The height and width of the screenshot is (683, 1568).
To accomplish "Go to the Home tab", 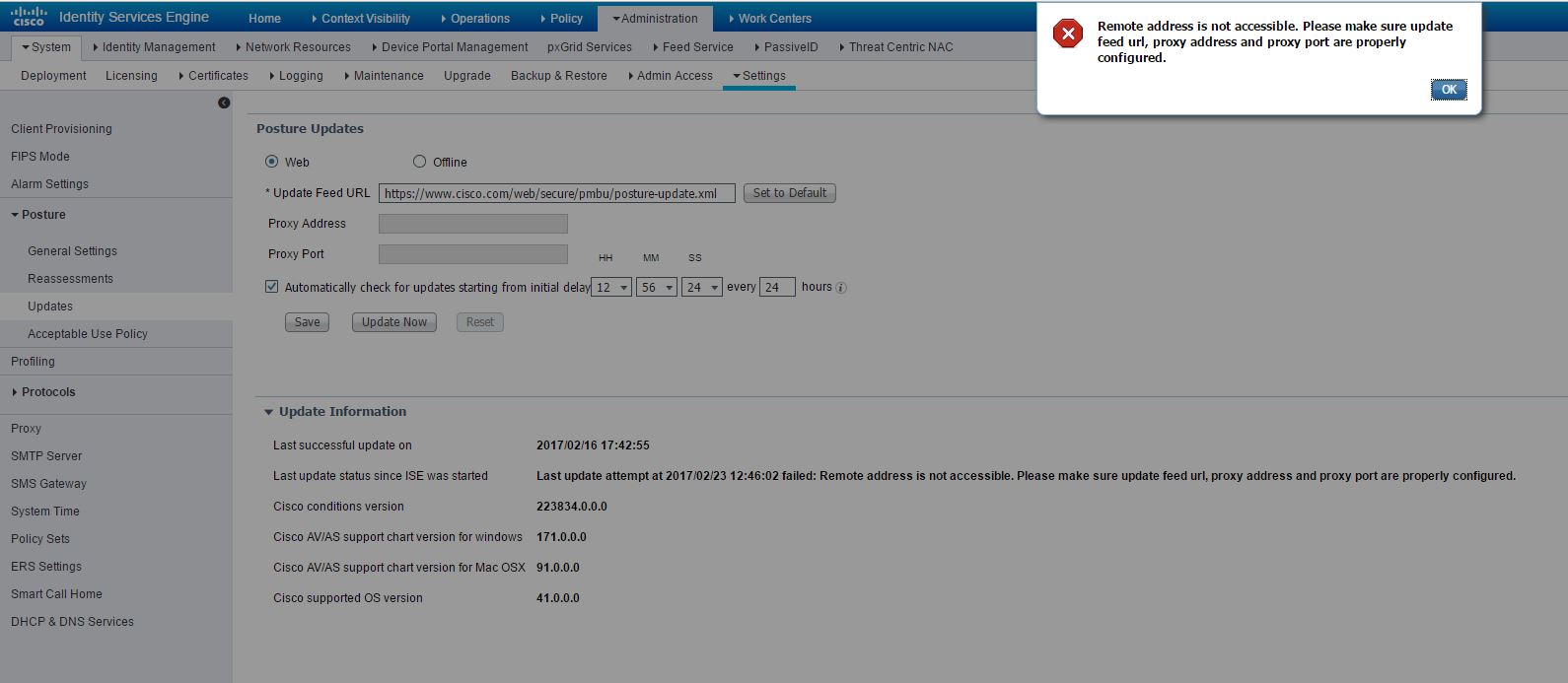I will tap(264, 18).
